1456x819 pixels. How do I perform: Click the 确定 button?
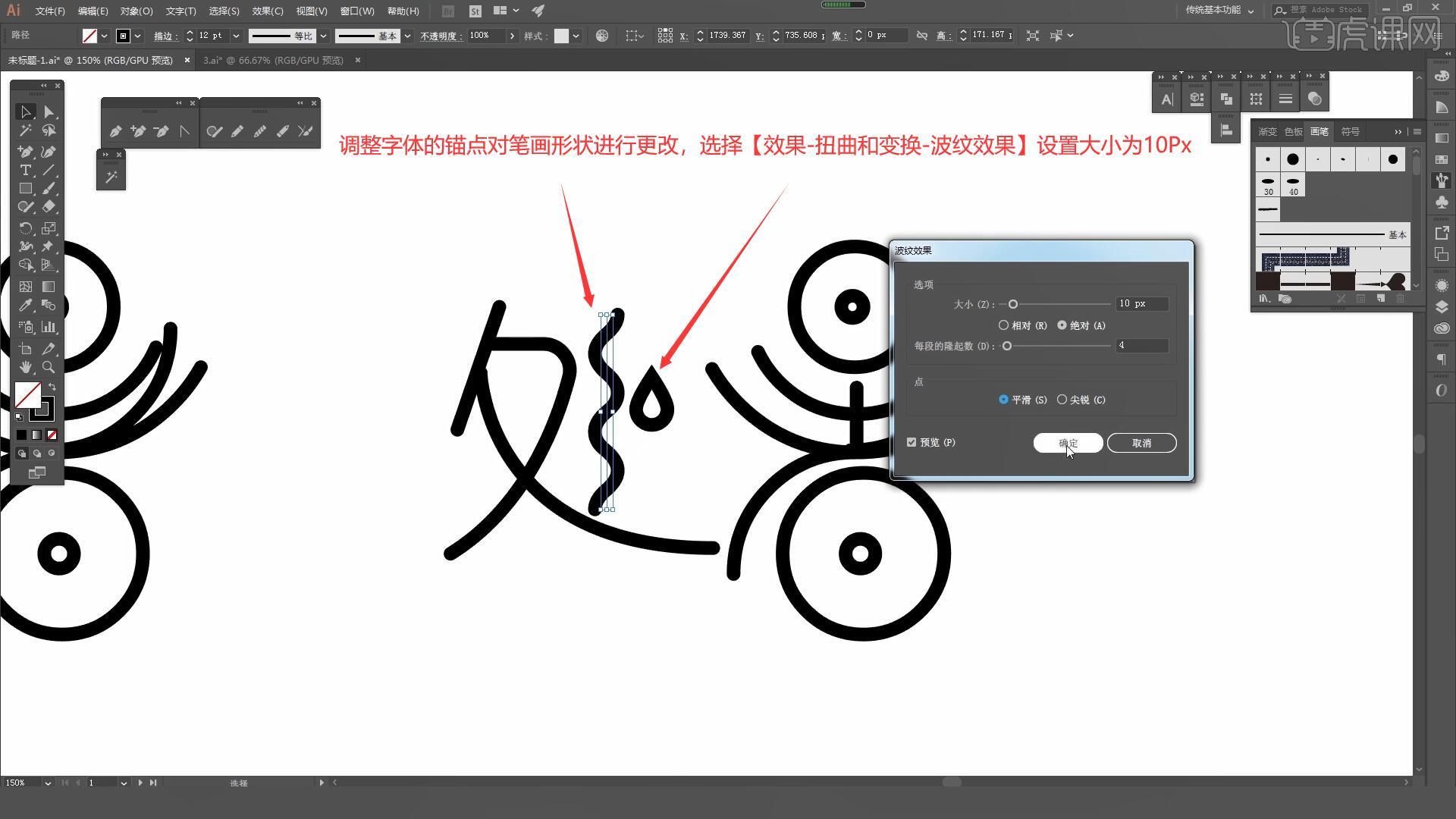coord(1068,443)
